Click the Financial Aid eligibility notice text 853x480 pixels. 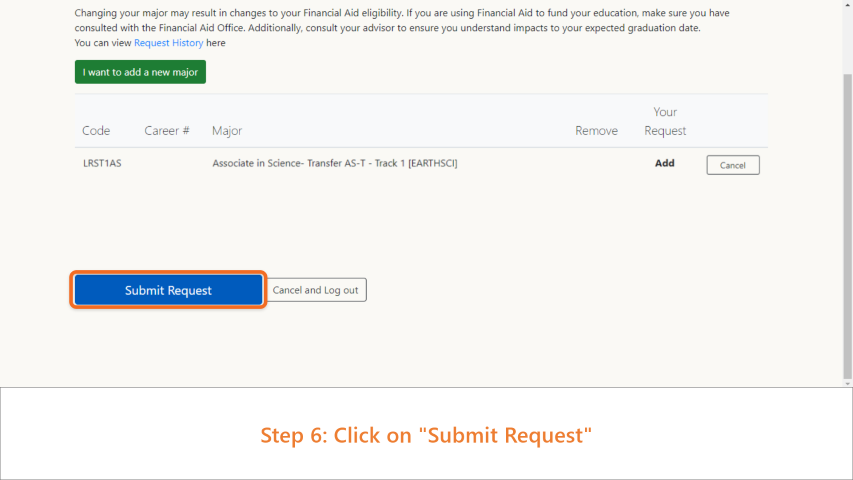[x=402, y=20]
